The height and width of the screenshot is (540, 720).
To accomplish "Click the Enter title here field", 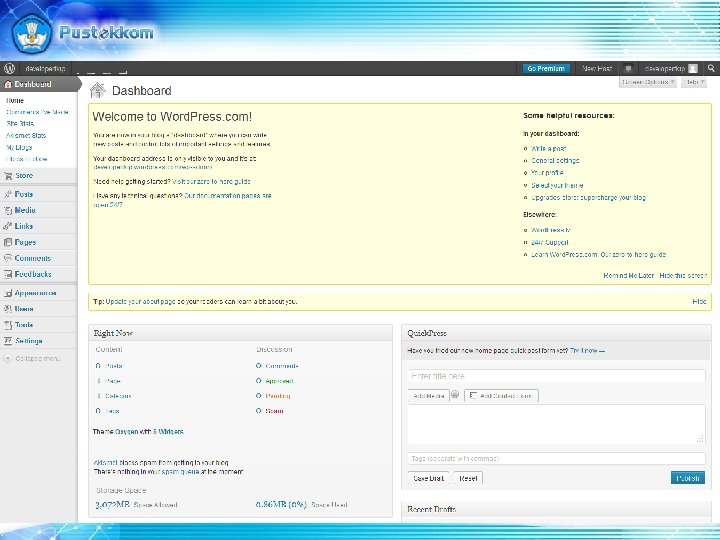I will click(x=556, y=376).
